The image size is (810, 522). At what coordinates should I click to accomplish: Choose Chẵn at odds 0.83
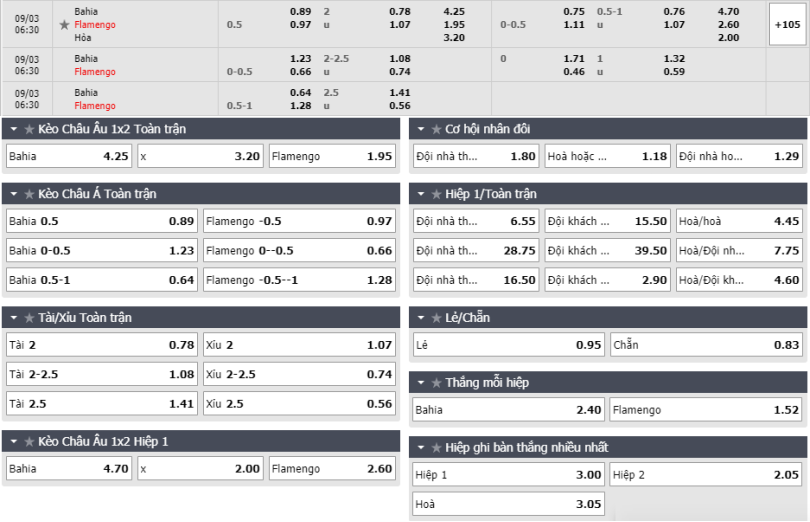pyautogui.click(x=706, y=345)
